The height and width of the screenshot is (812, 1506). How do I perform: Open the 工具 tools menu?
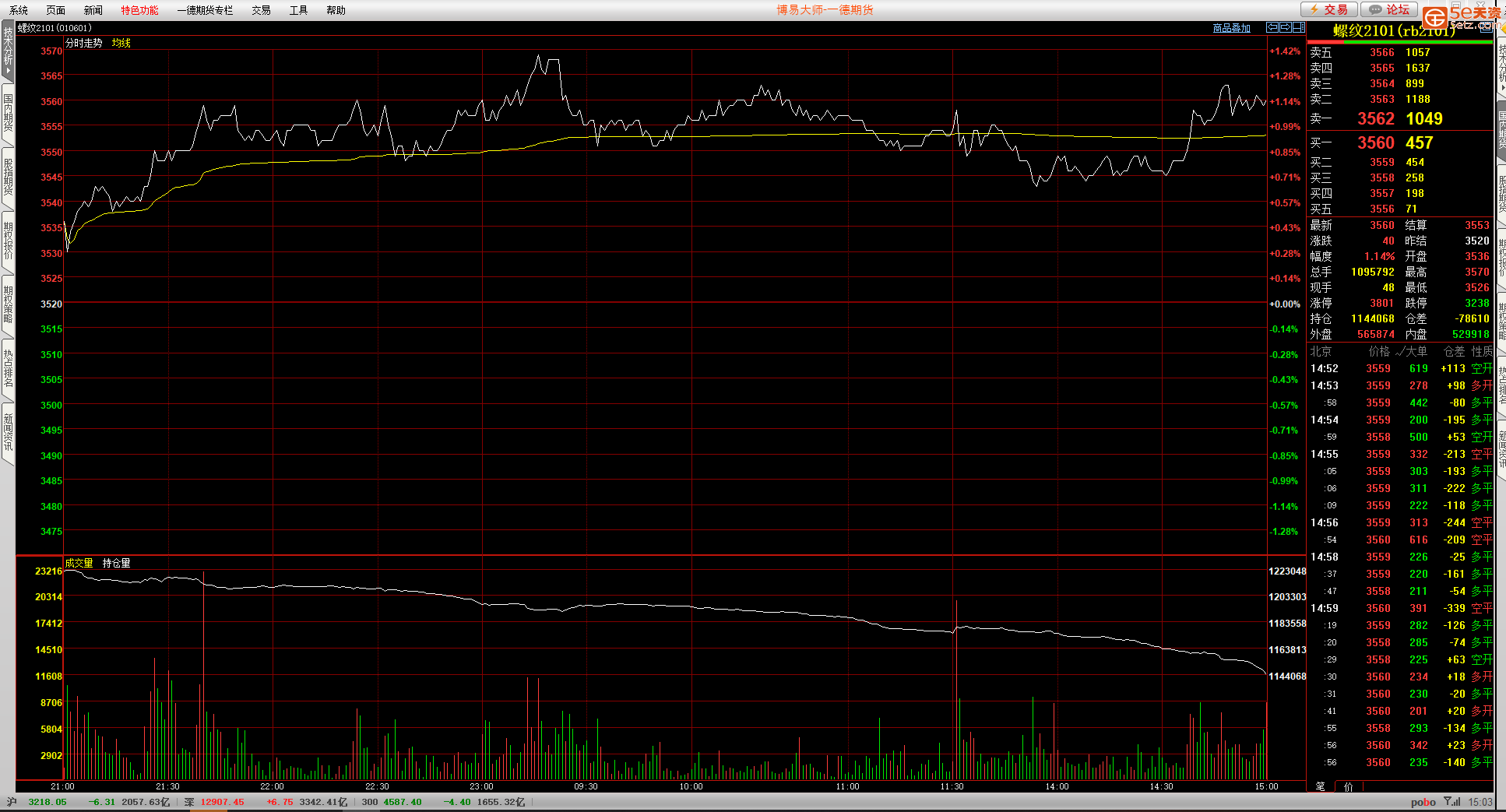(x=298, y=10)
